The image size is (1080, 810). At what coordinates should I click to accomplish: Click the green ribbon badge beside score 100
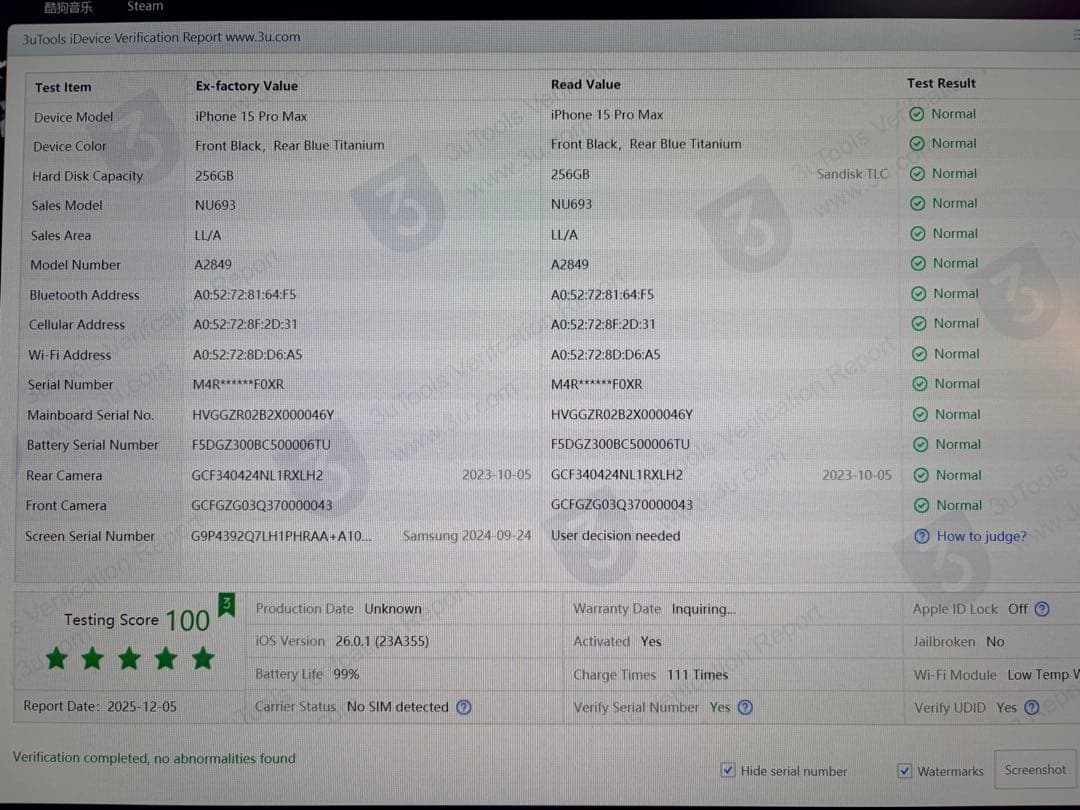(227, 605)
